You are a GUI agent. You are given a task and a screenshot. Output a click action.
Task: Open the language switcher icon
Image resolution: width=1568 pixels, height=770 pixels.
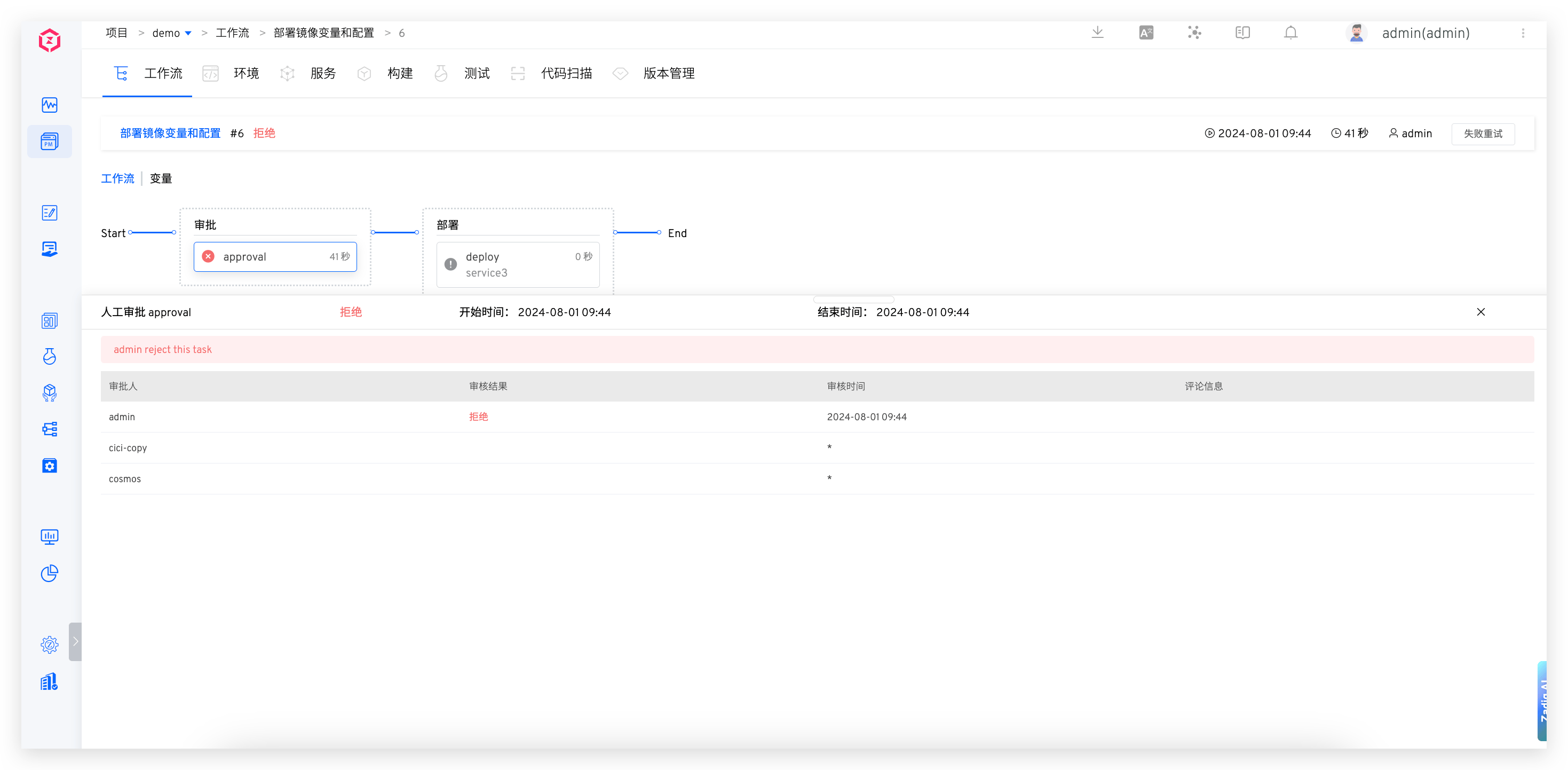point(1145,33)
